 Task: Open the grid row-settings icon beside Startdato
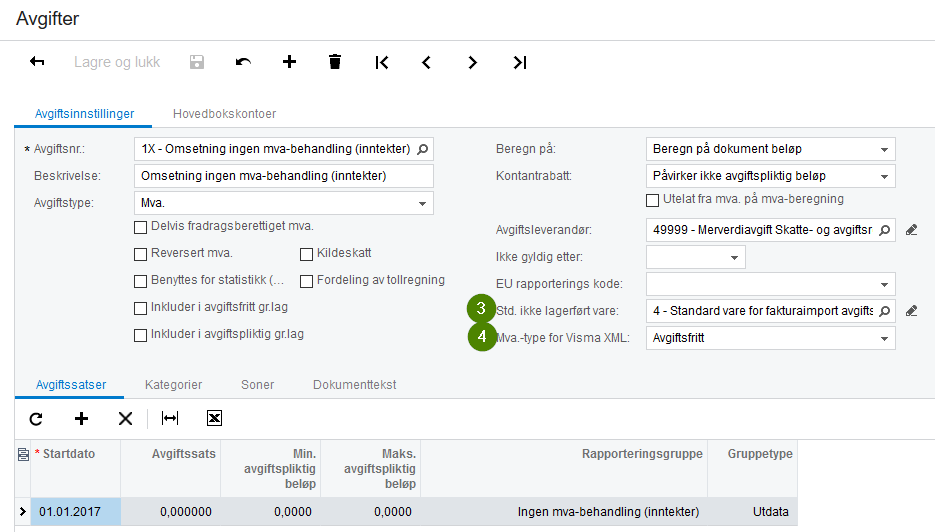(x=23, y=454)
